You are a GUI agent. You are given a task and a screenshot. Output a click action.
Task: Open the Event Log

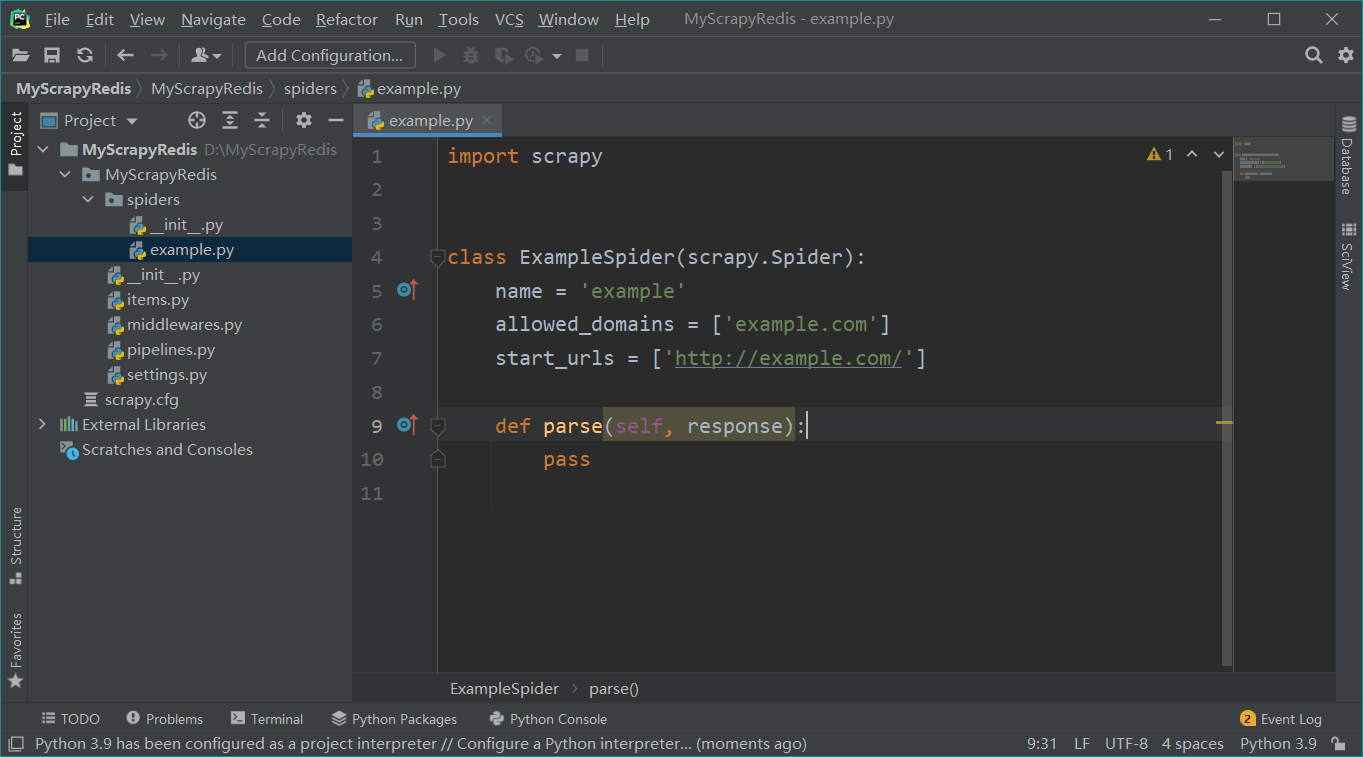(x=1281, y=719)
